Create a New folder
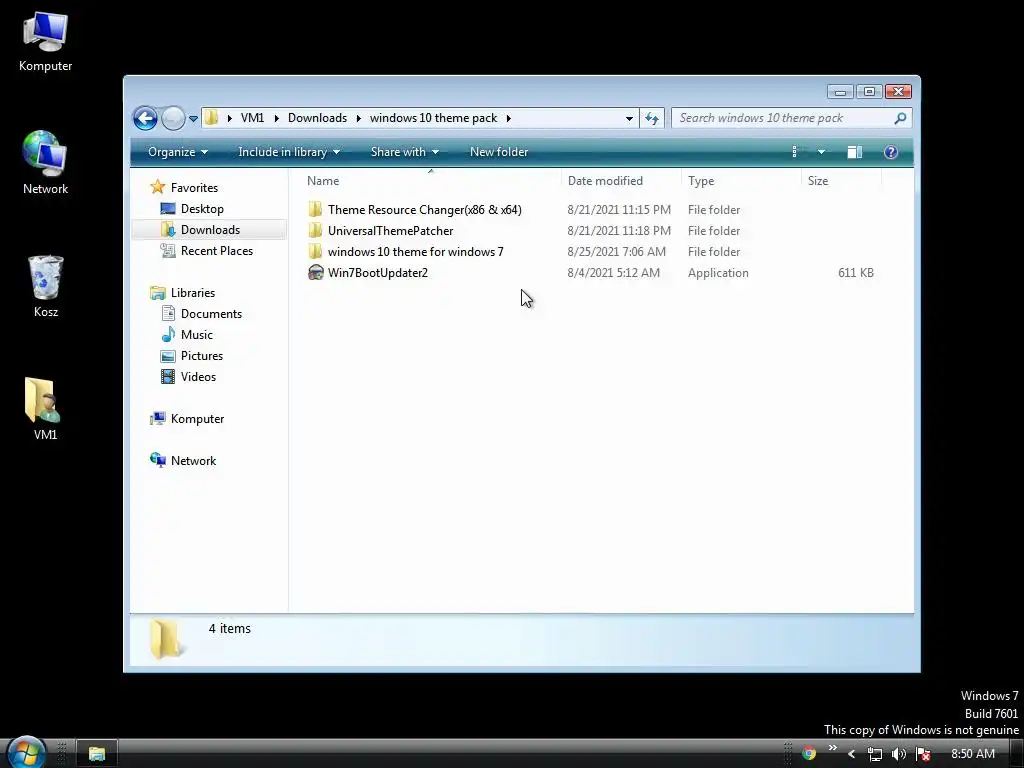Viewport: 1024px width, 768px height. tap(499, 152)
